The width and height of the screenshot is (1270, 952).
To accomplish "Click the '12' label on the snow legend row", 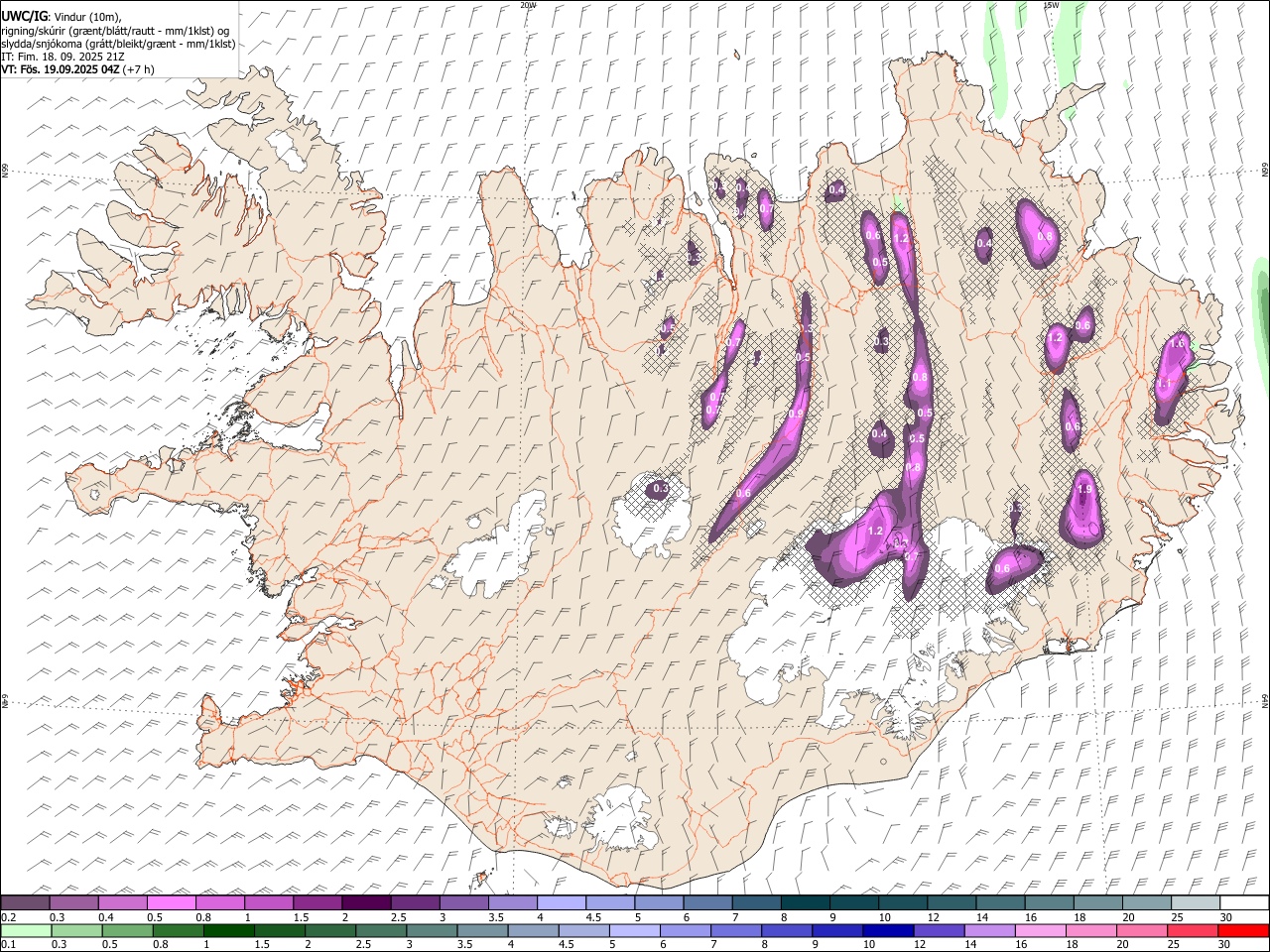I will (935, 917).
